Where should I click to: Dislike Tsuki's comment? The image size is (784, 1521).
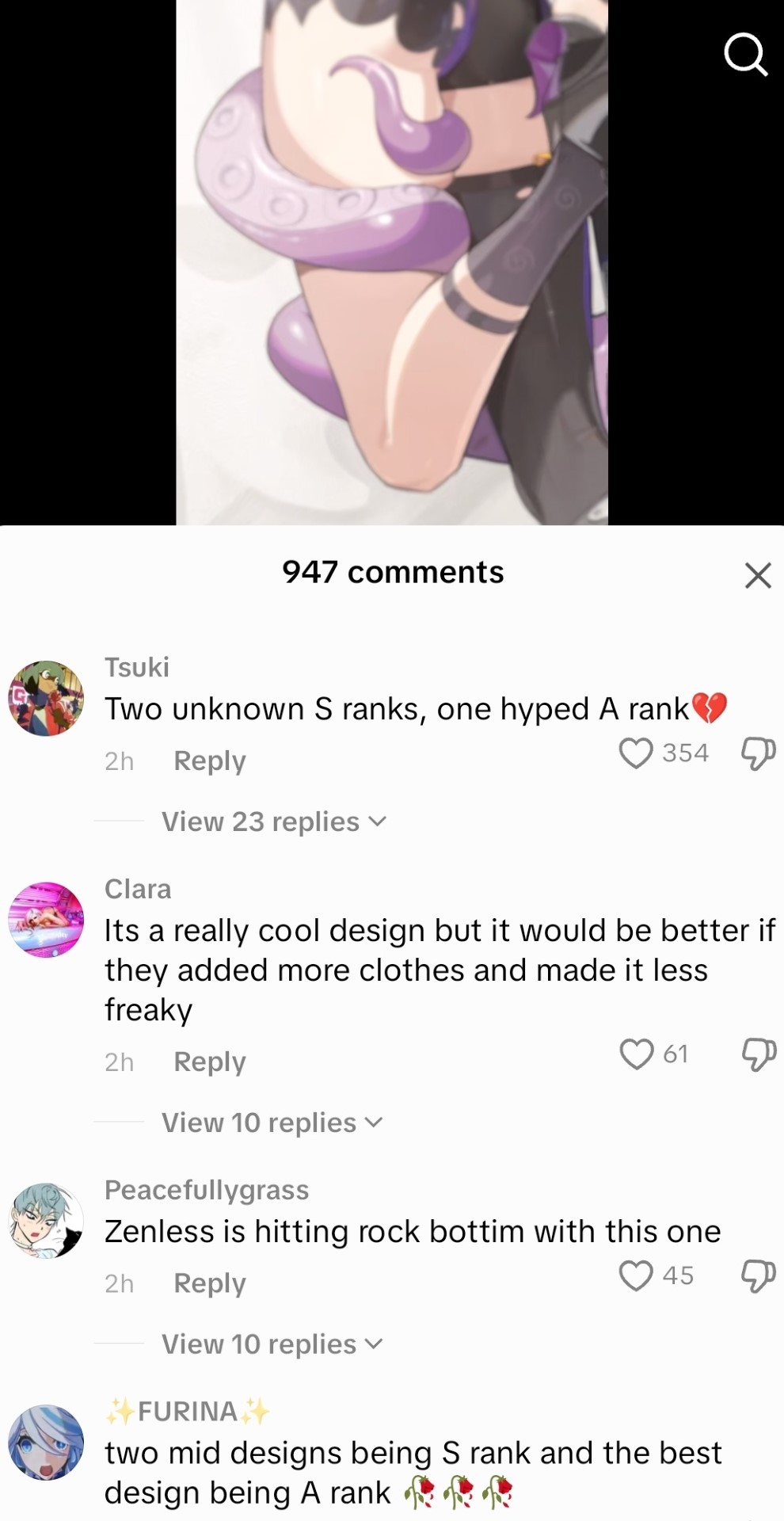click(x=758, y=753)
